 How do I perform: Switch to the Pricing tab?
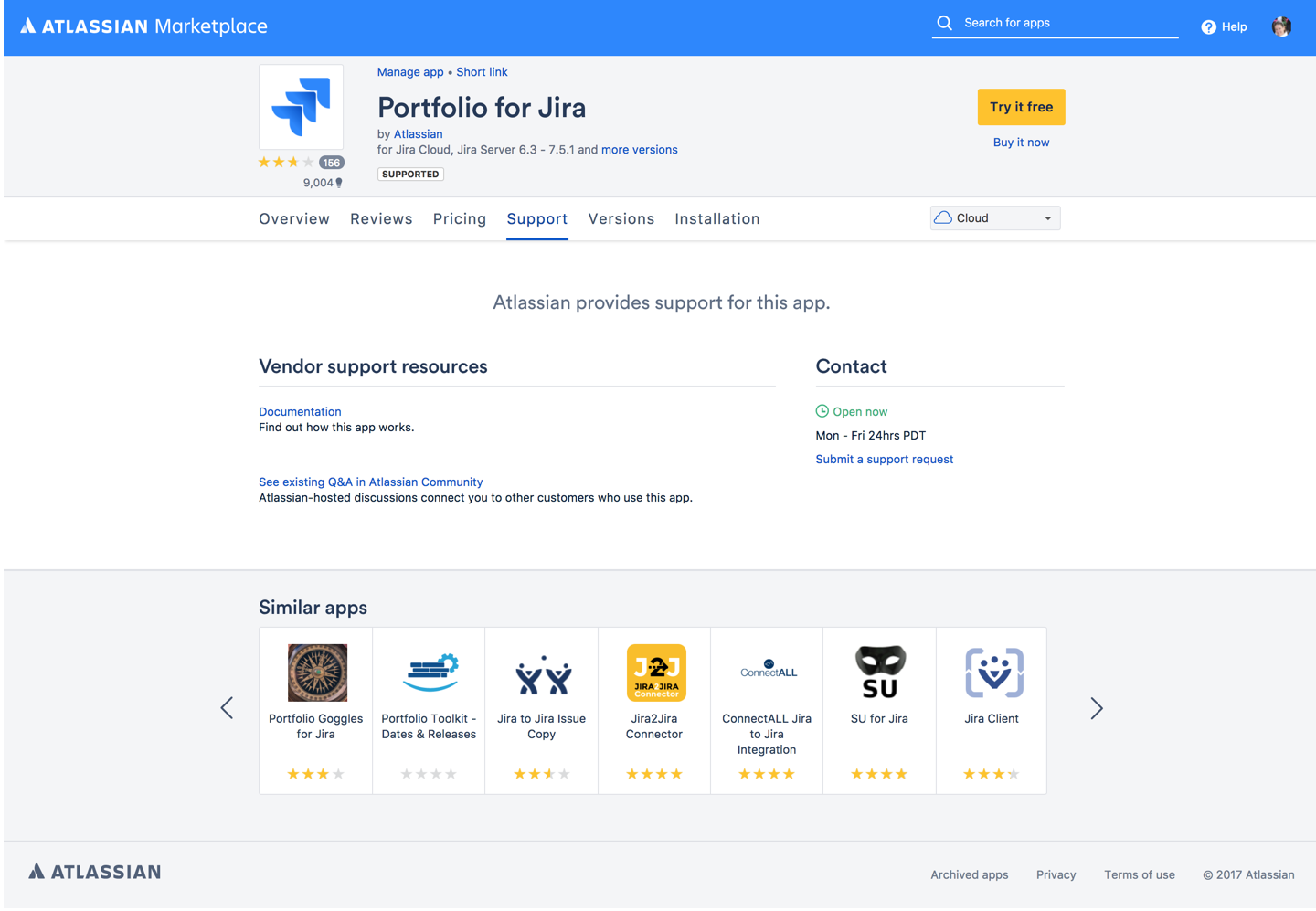[x=460, y=219]
